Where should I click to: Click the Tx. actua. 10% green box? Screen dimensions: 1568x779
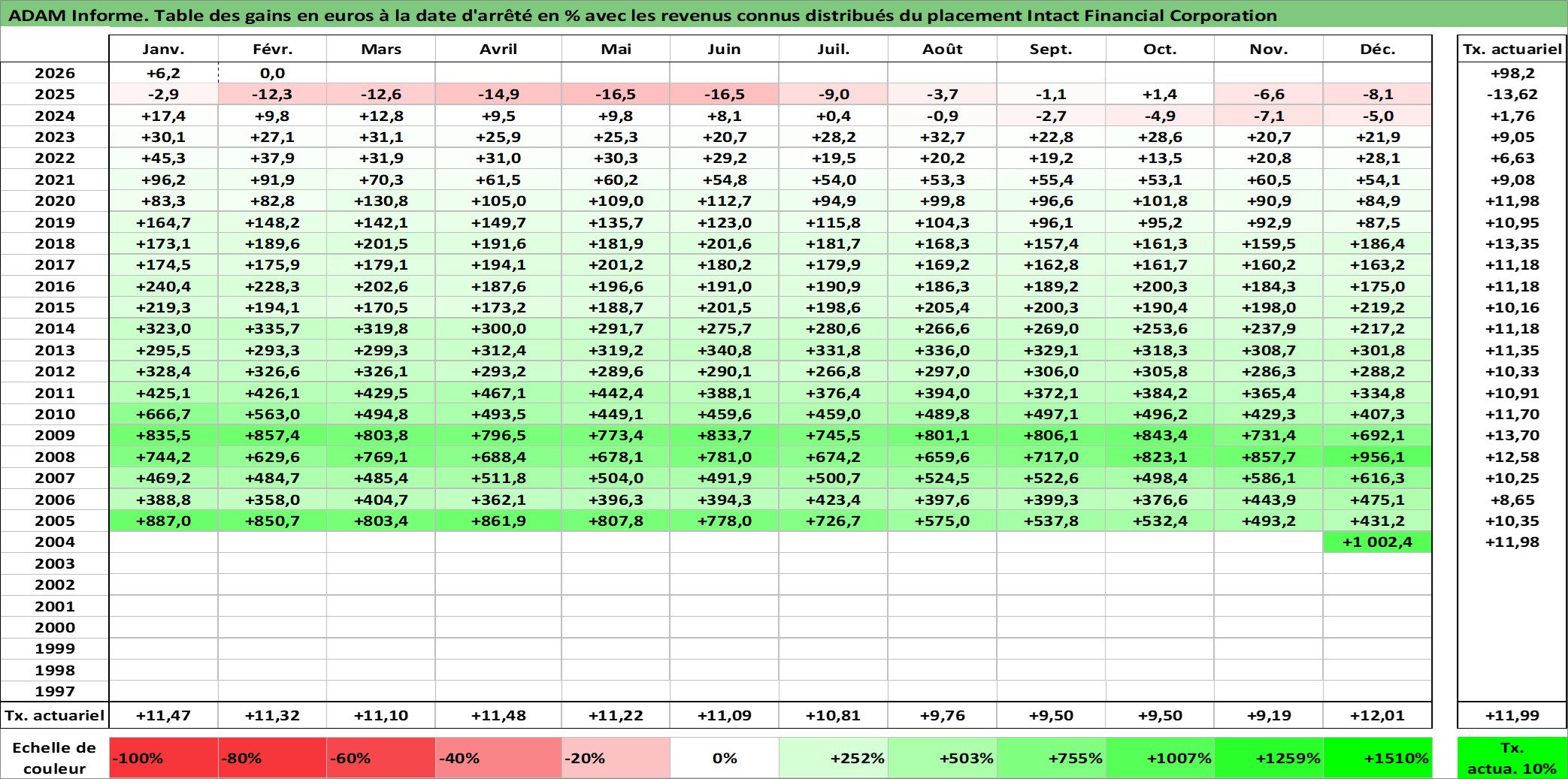(1512, 758)
